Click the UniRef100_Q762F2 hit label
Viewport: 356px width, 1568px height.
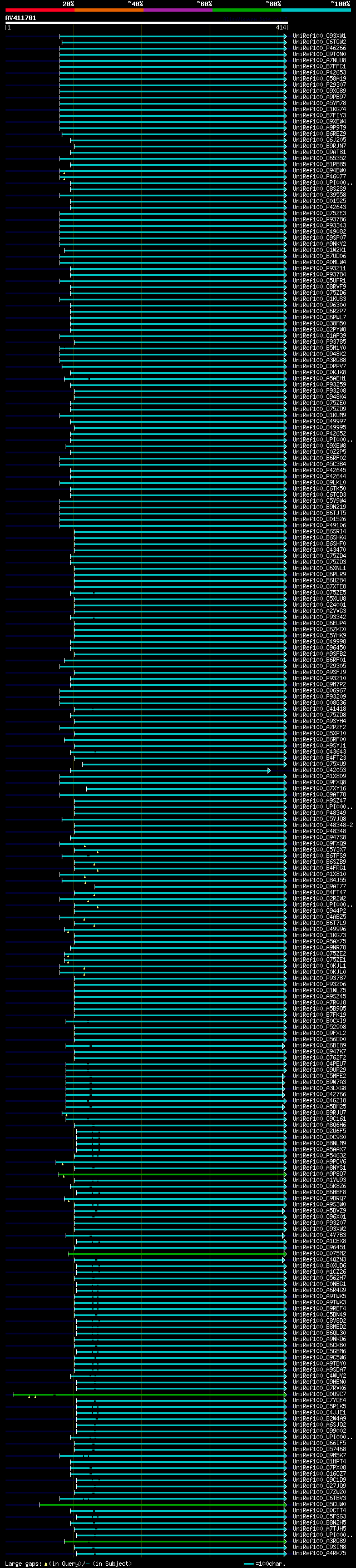pyautogui.click(x=319, y=1057)
